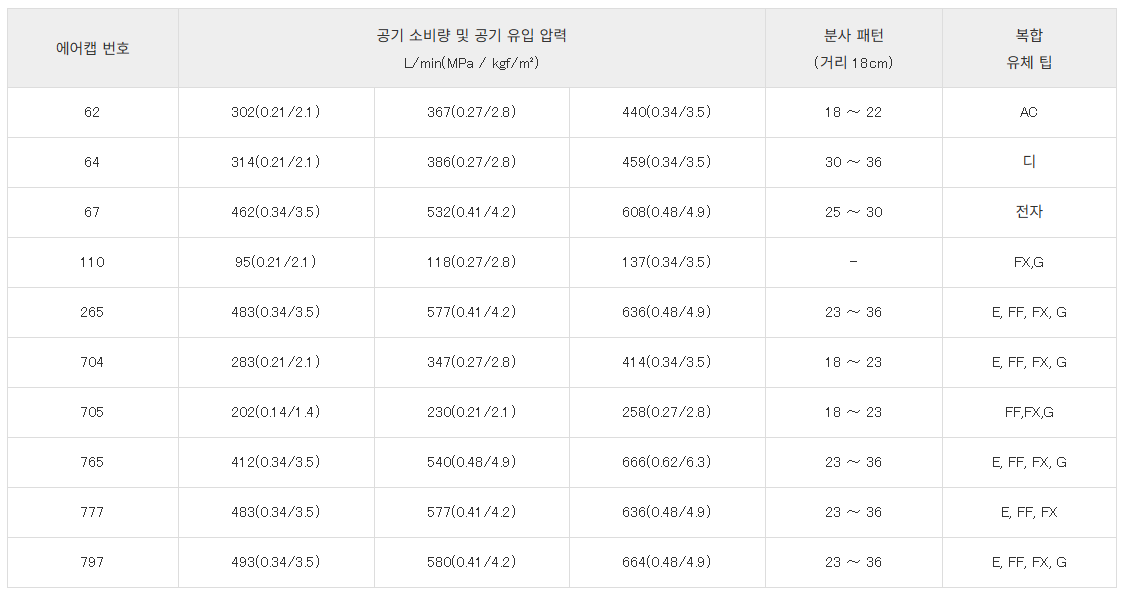1123x594 pixels.
Task: Click air cap number 62 cell
Action: coord(92,112)
